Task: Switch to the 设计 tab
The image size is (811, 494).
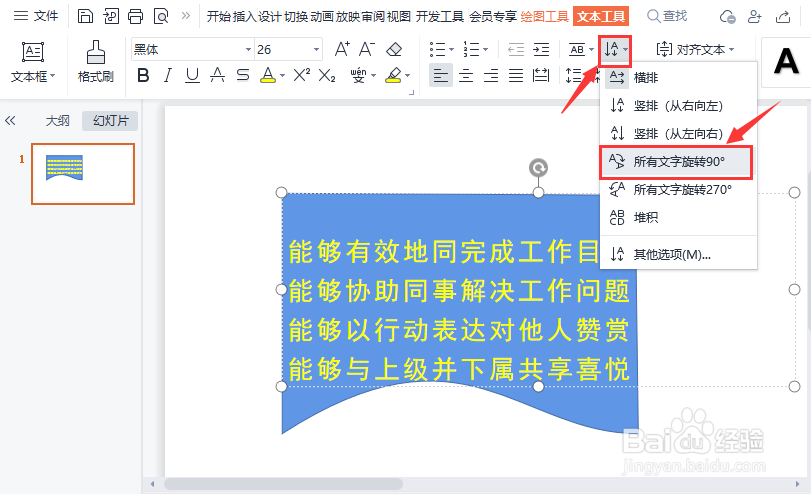Action: (x=271, y=17)
